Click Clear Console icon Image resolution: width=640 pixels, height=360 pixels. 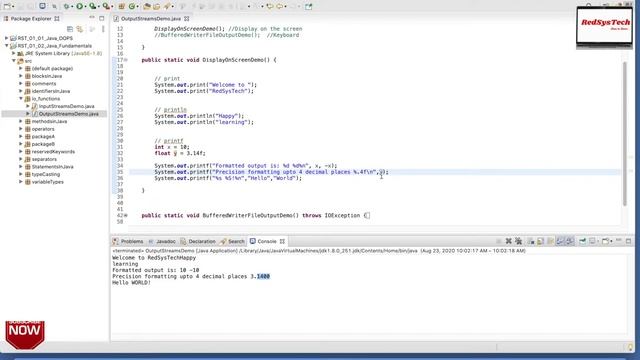pyautogui.click(x=531, y=241)
